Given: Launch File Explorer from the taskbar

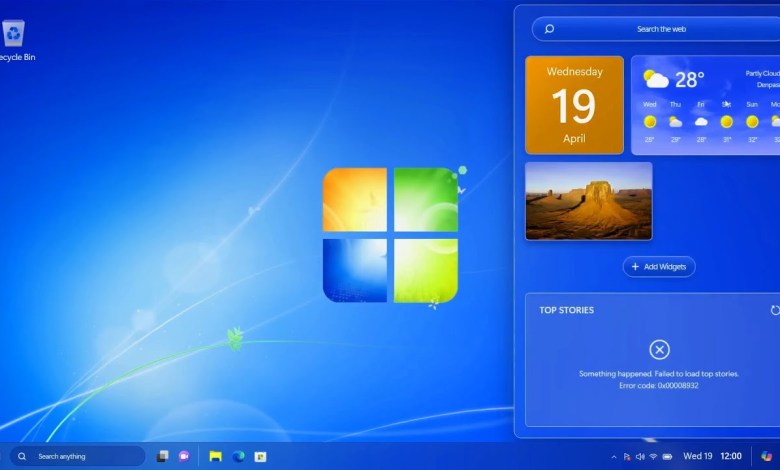Looking at the screenshot, I should tap(215, 456).
